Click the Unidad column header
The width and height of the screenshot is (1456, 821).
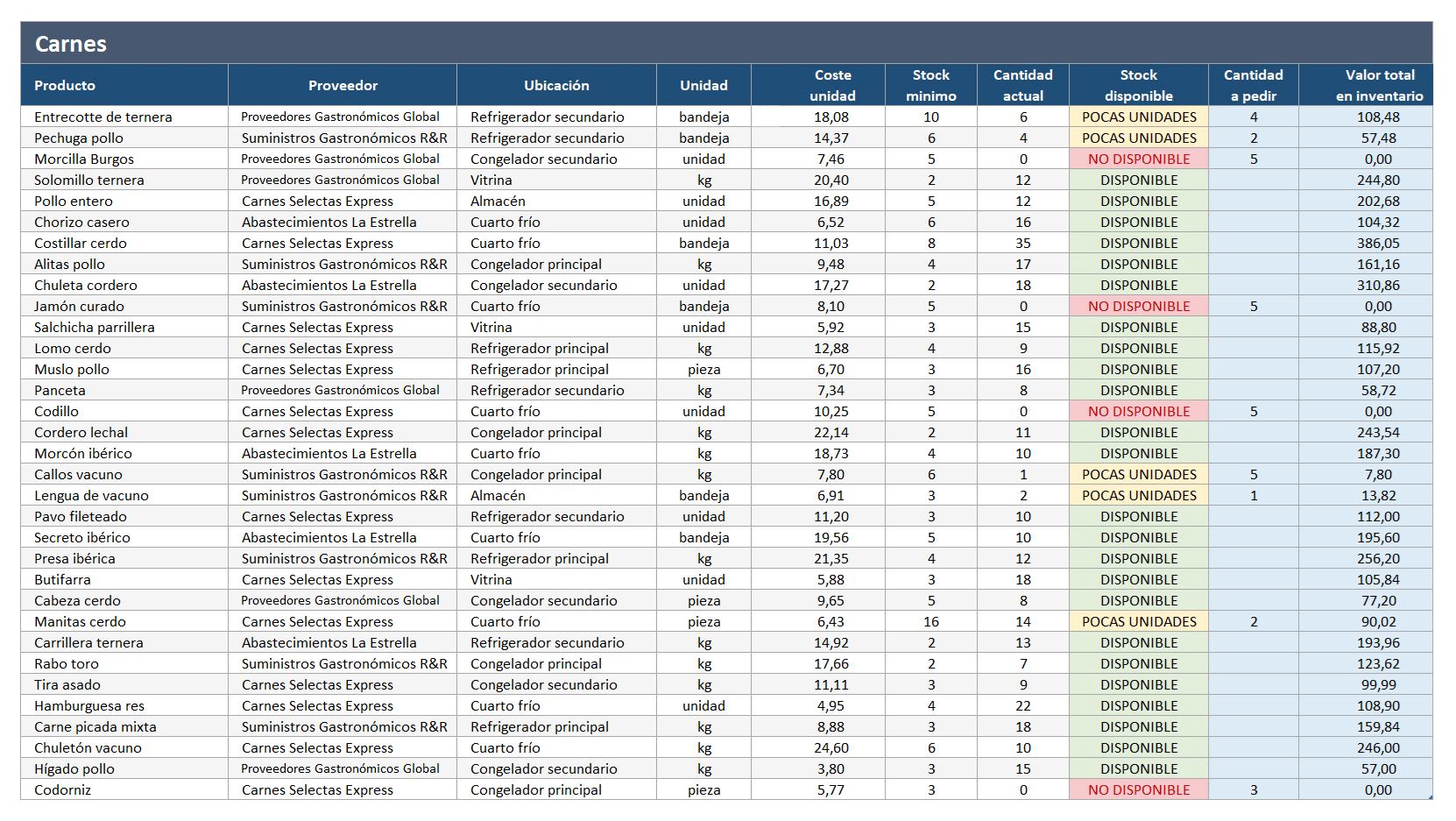(703, 85)
